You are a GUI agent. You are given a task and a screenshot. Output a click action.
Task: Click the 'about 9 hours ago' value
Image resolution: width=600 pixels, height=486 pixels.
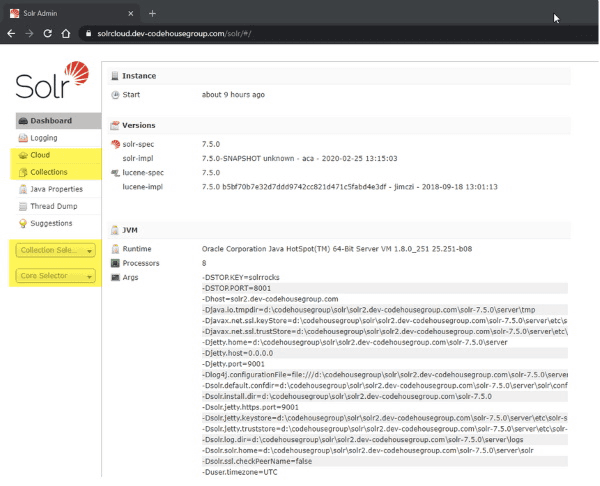(x=233, y=95)
